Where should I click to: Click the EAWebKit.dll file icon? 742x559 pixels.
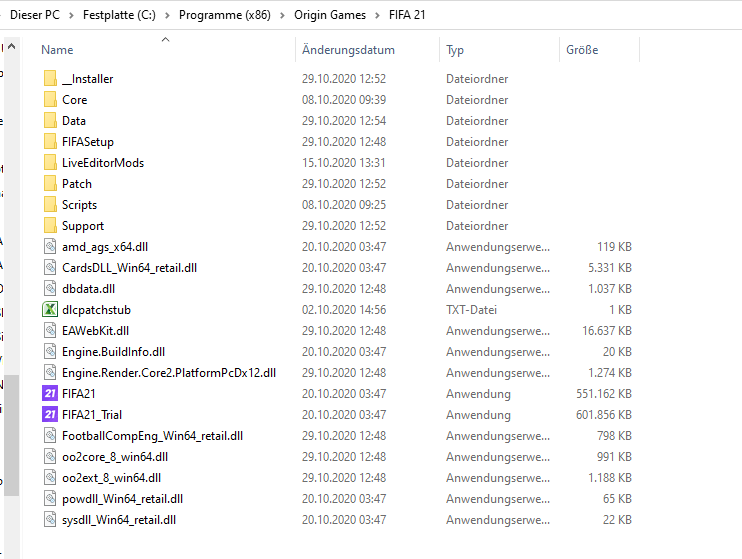coord(50,330)
